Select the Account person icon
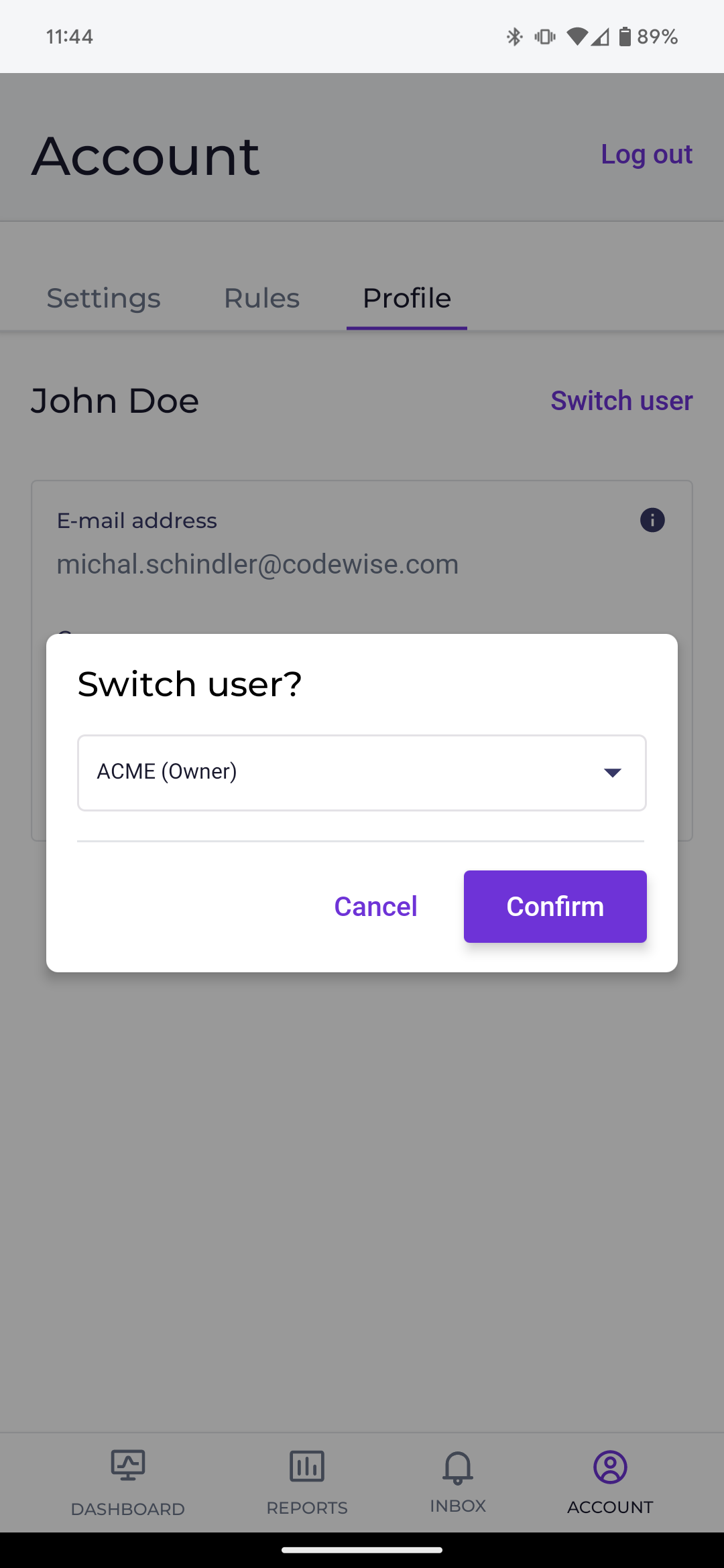The width and height of the screenshot is (724, 1568). [x=610, y=1467]
